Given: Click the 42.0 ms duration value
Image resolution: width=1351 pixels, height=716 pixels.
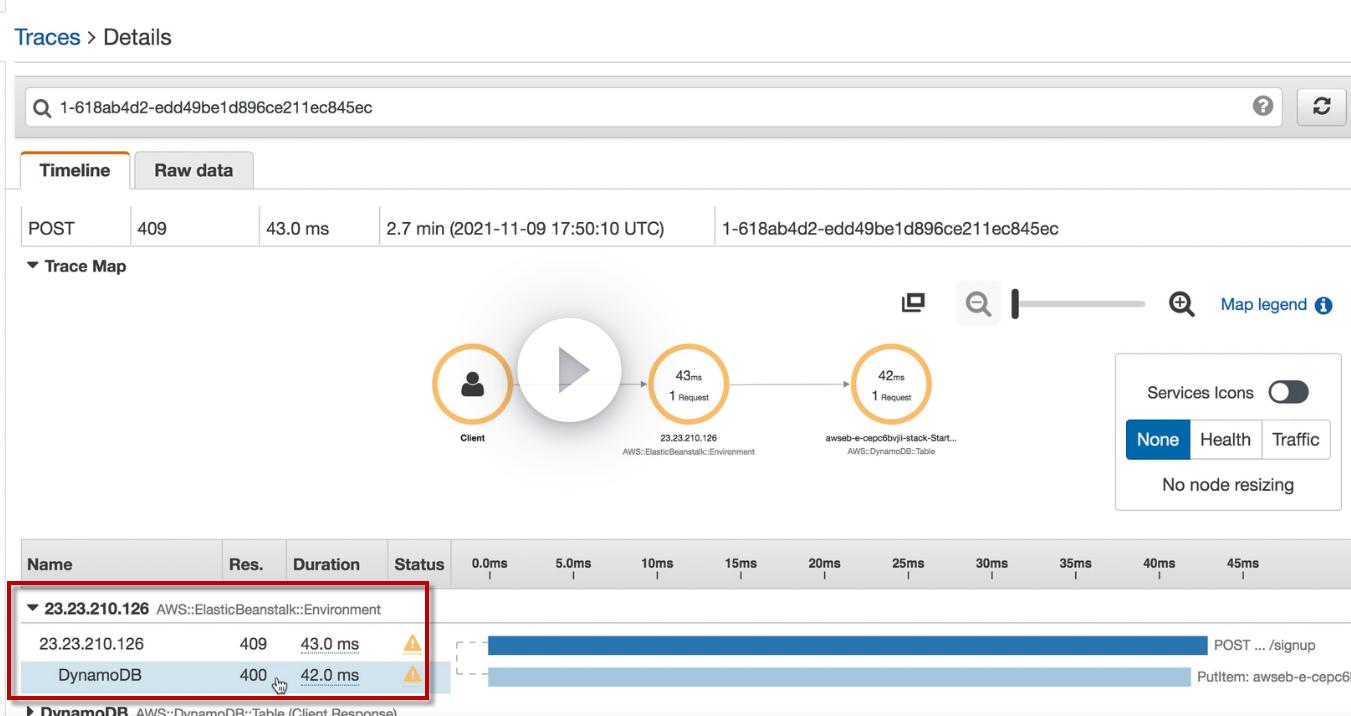Looking at the screenshot, I should 330,676.
